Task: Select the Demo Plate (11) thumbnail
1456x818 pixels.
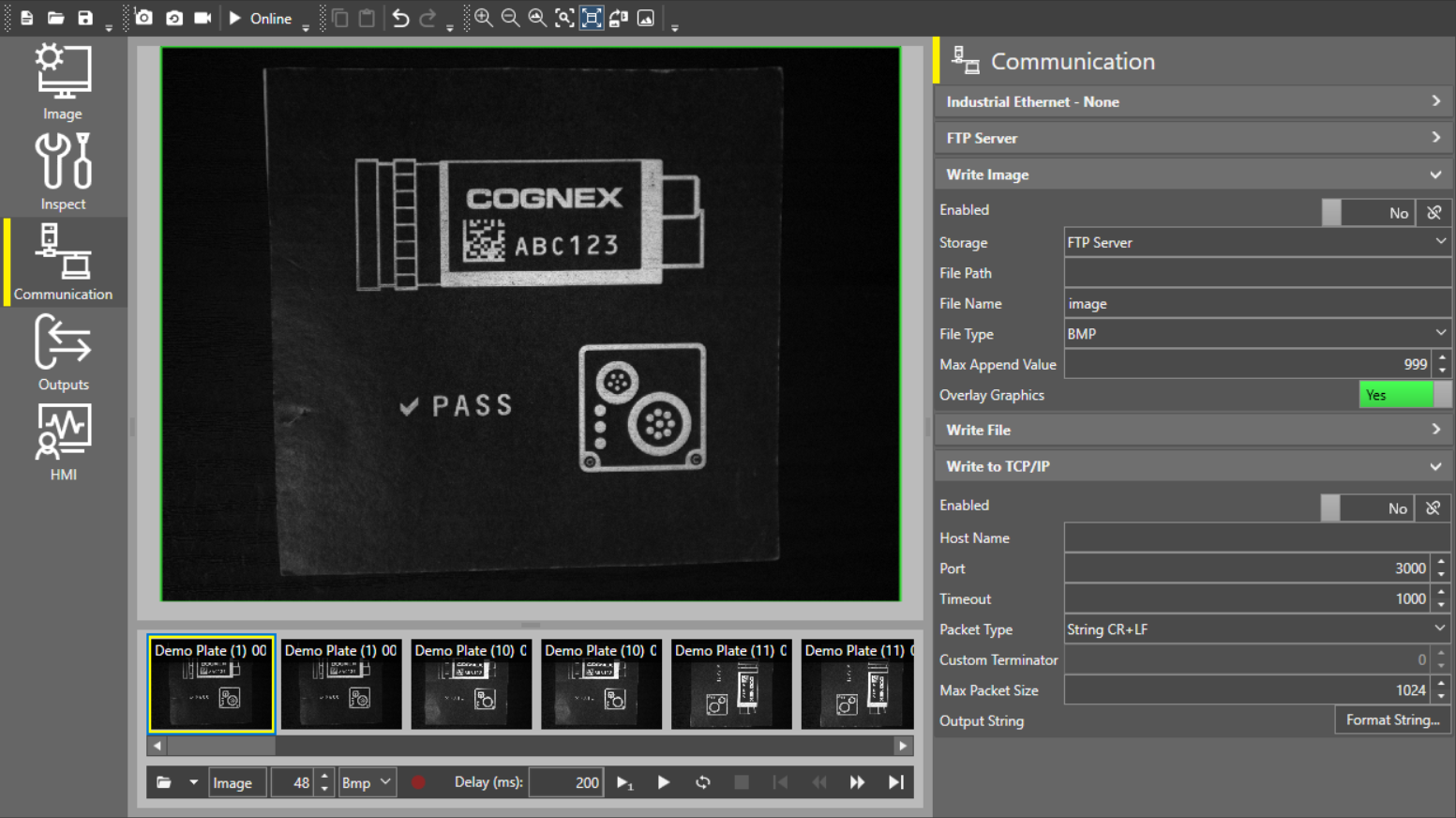Action: [x=730, y=685]
